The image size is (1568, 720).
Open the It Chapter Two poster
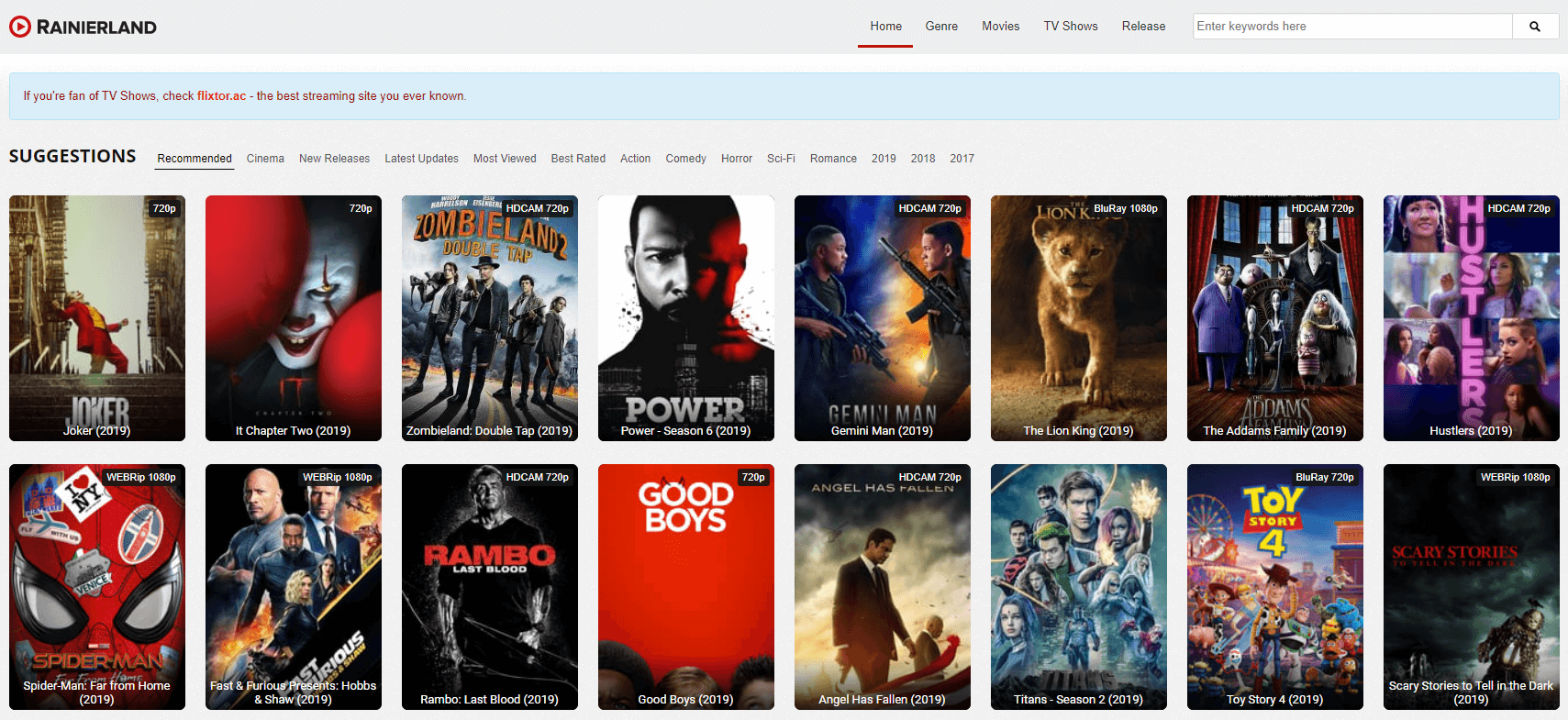(294, 318)
